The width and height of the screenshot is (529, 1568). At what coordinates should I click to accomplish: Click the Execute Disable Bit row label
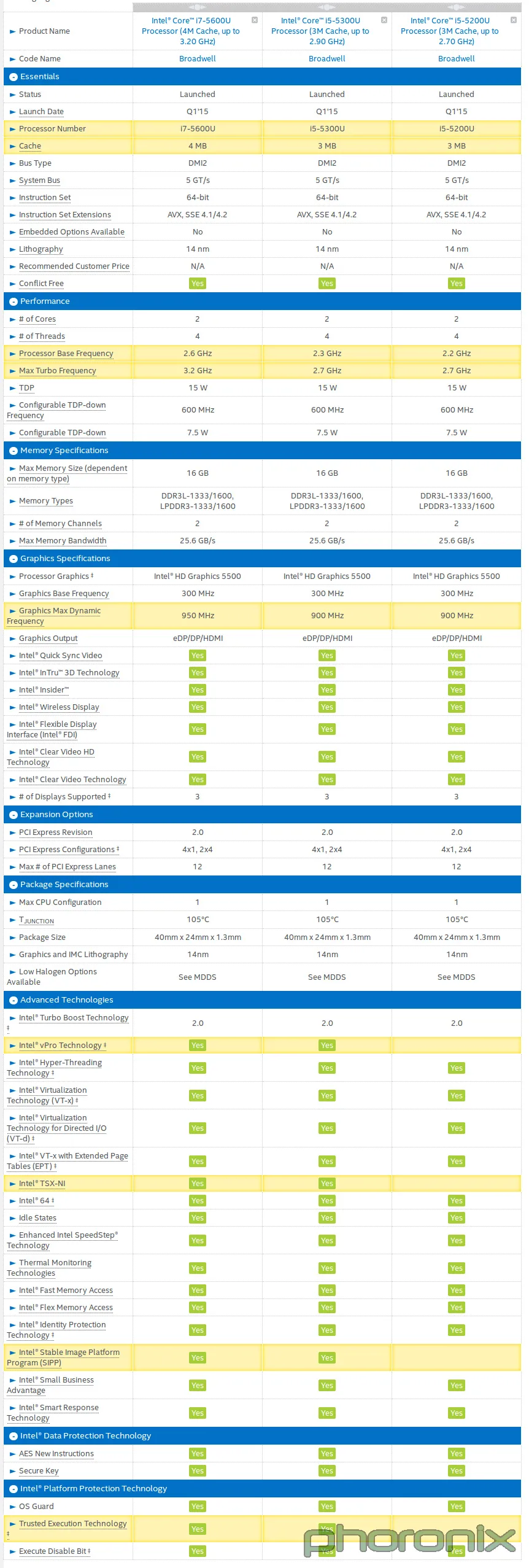tap(55, 1551)
